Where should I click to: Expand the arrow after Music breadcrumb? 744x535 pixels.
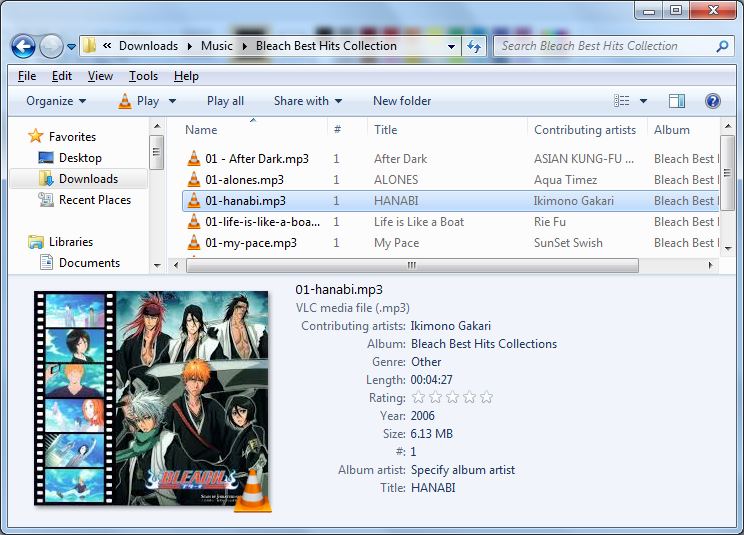(x=245, y=46)
